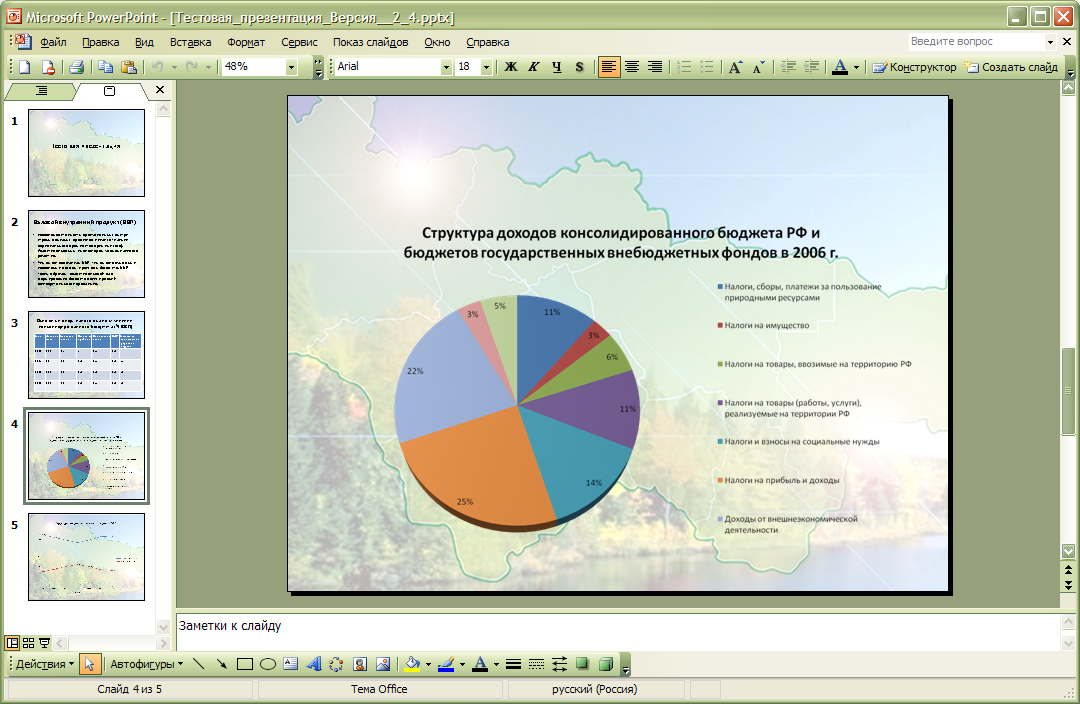The width and height of the screenshot is (1080, 704).
Task: Click Создать слайд to add slide
Action: pos(1011,67)
